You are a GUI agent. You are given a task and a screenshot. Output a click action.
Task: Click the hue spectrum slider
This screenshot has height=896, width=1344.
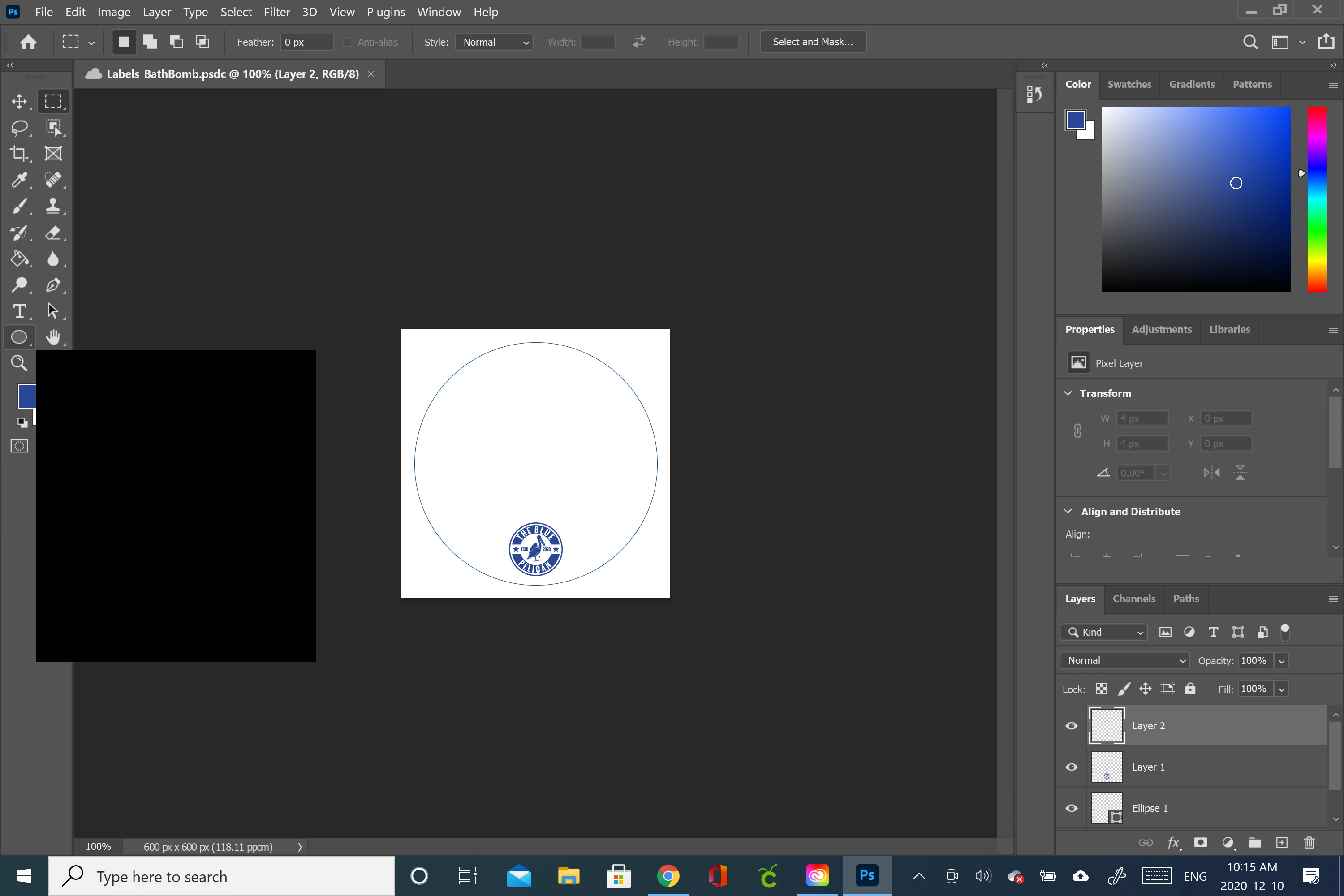pyautogui.click(x=1317, y=199)
